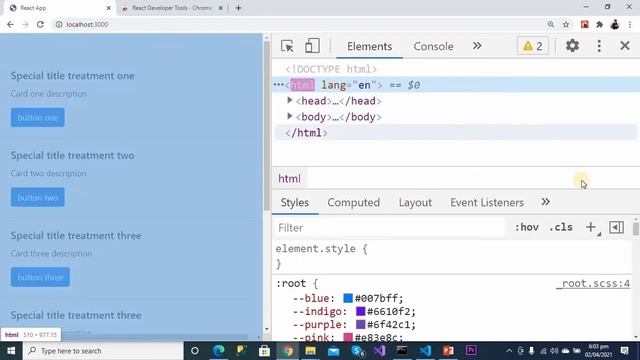Go back in browser history
The height and width of the screenshot is (360, 640).
10,24
